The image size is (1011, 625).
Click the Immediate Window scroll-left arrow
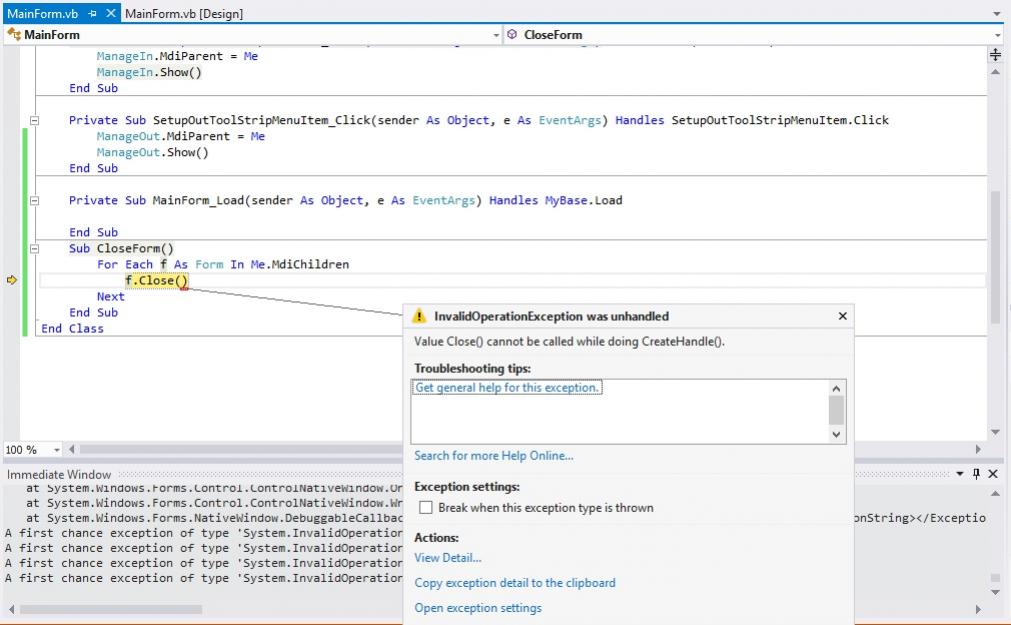pos(11,610)
